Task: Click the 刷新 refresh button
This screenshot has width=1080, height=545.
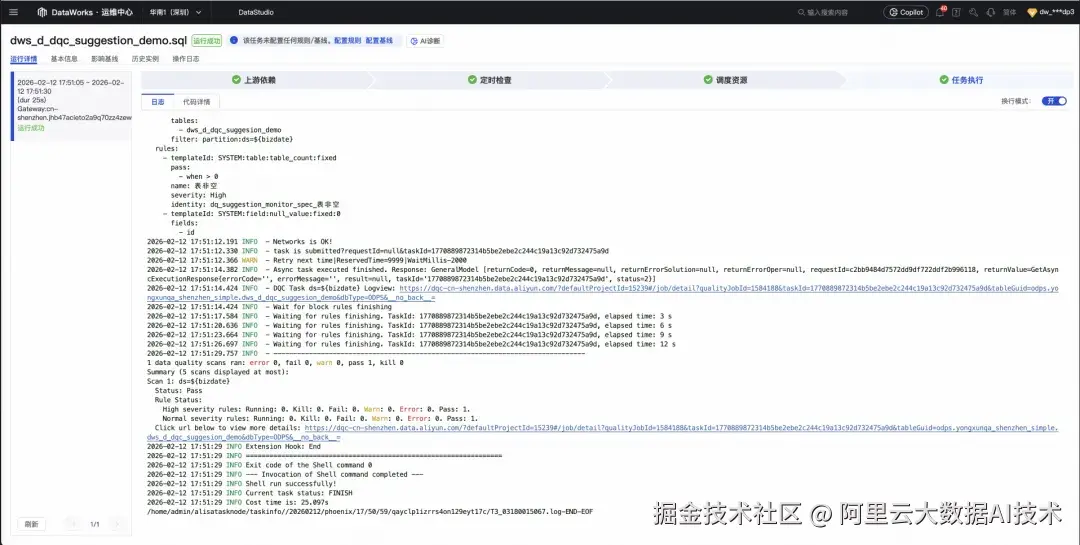Action: pyautogui.click(x=31, y=524)
